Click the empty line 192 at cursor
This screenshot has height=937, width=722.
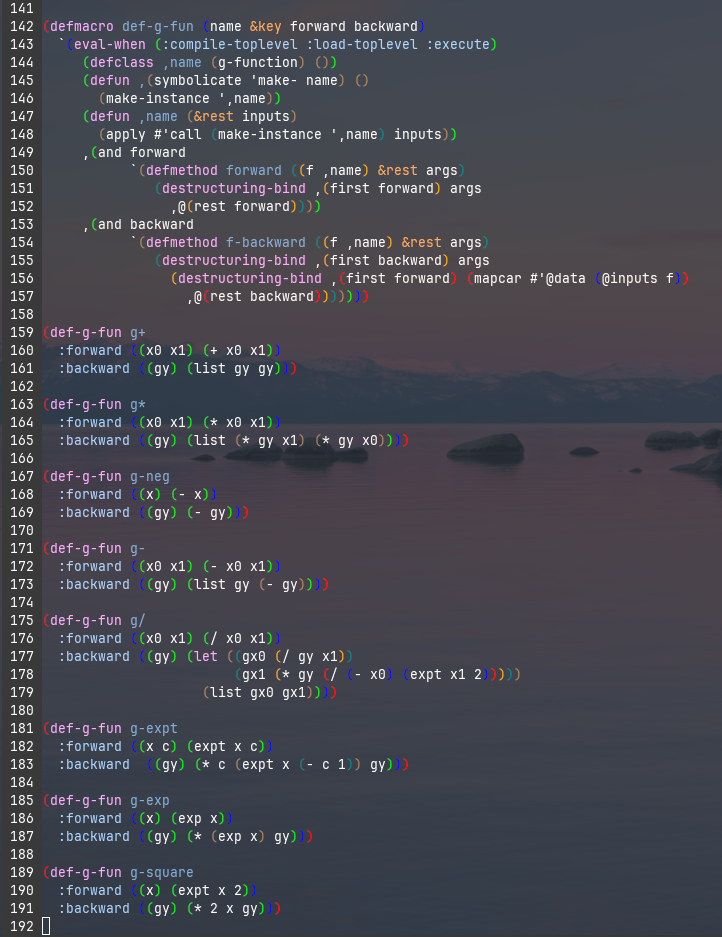pyautogui.click(x=46, y=926)
